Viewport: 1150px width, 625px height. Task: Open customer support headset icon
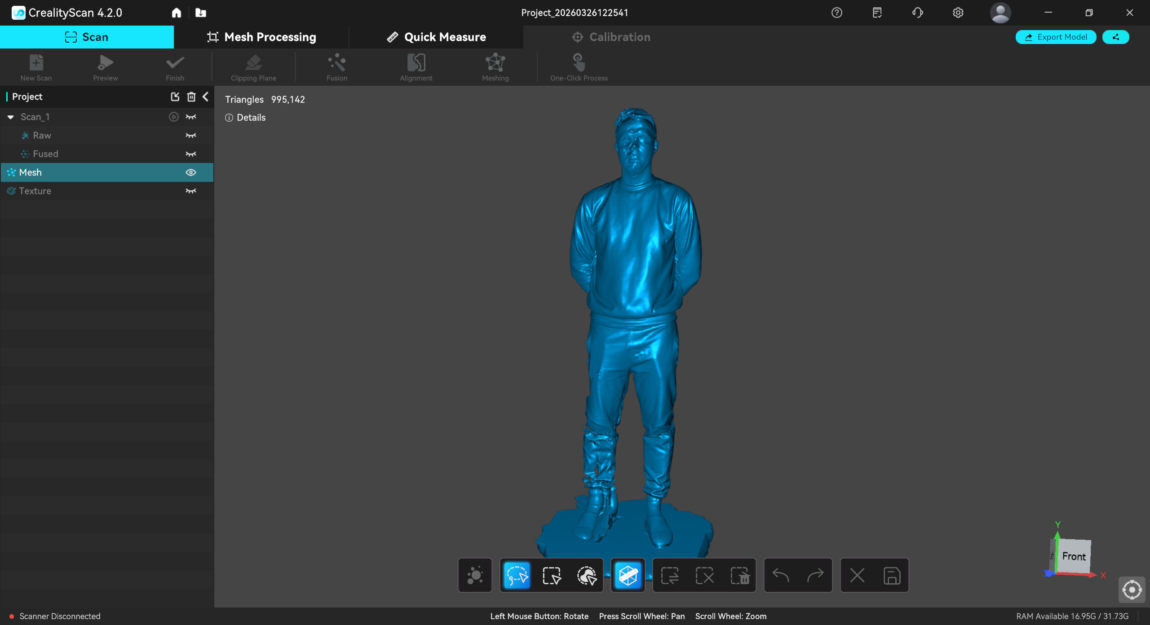pyautogui.click(x=917, y=13)
